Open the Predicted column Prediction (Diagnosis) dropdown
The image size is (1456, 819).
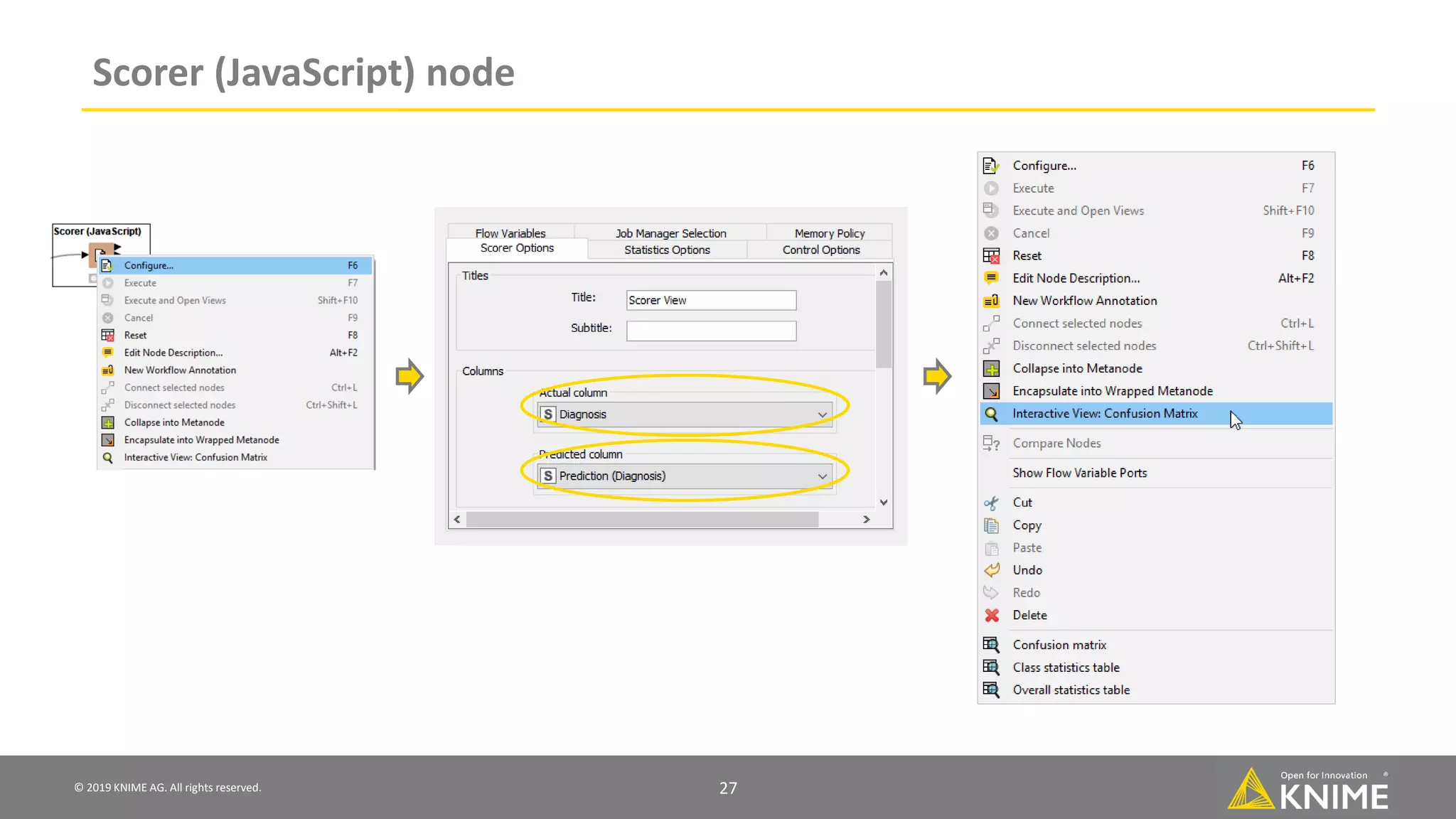coord(685,476)
